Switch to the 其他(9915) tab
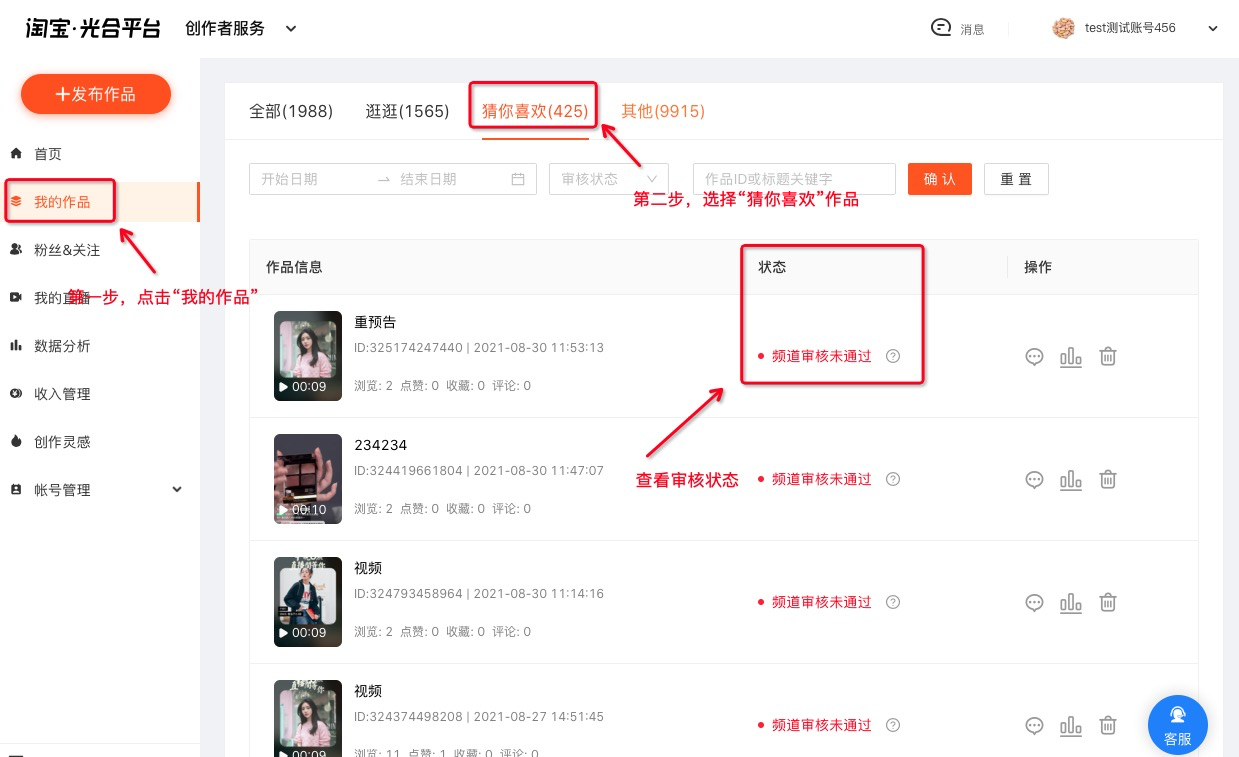Screen dimensions: 1239x757 click(x=662, y=111)
